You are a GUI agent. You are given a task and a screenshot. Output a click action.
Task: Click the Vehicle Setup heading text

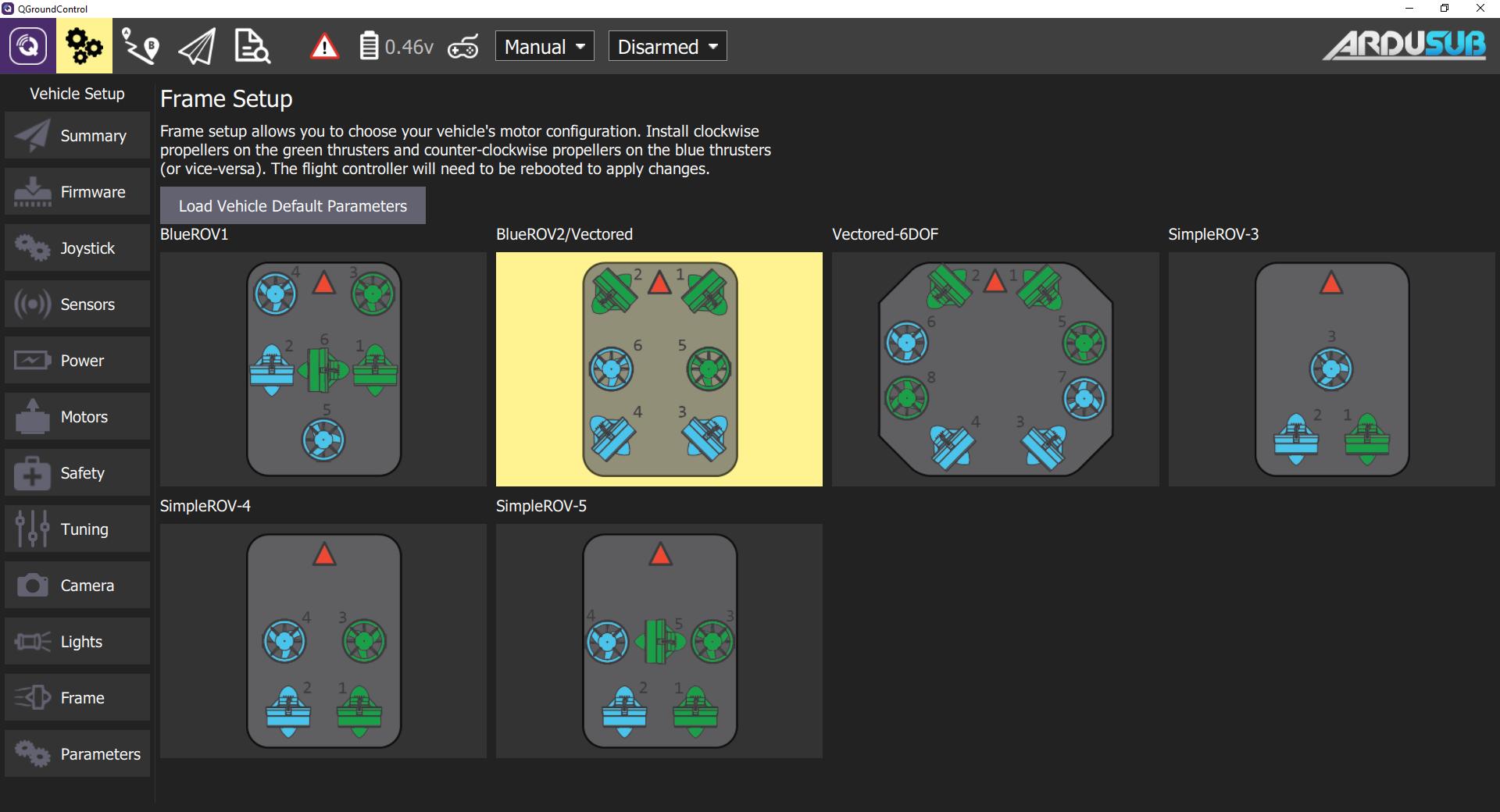(x=77, y=94)
